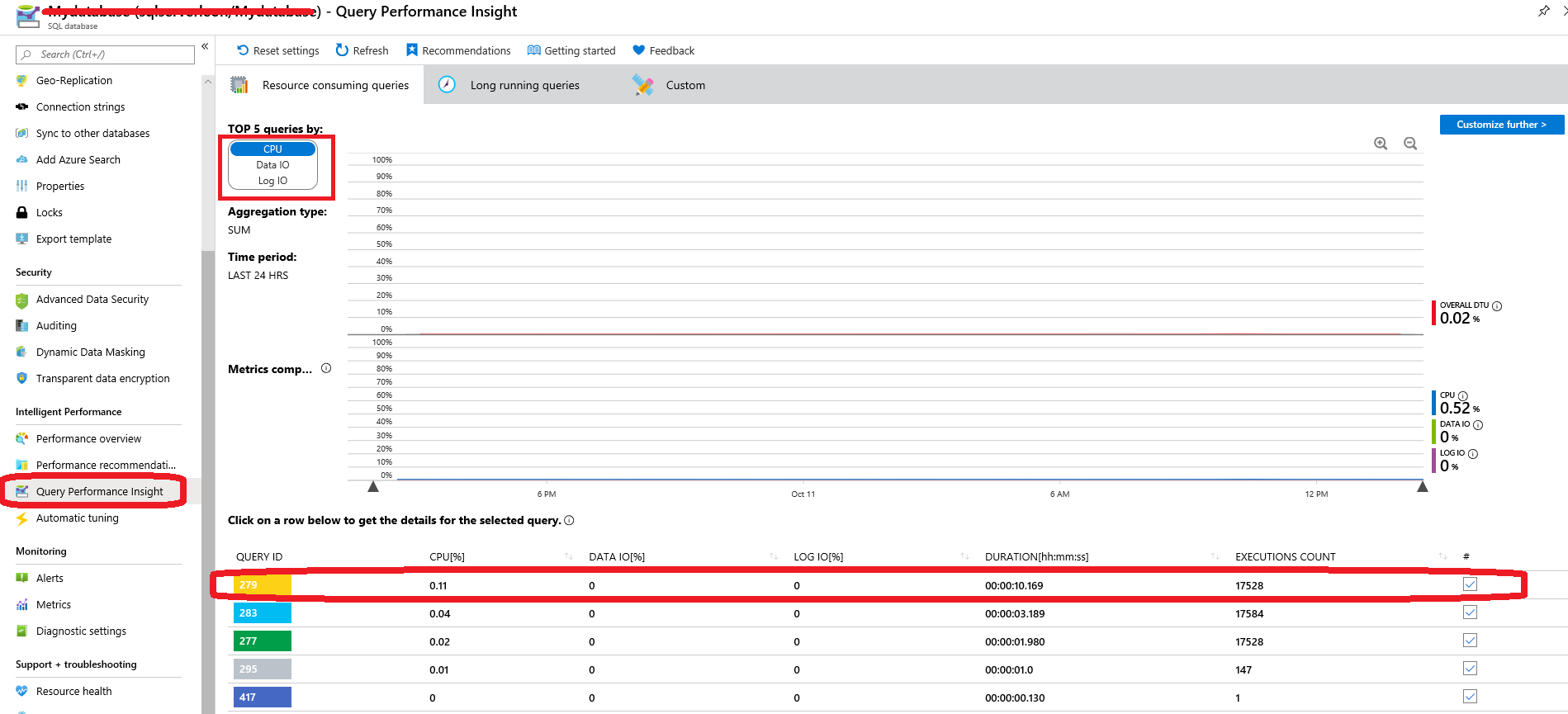This screenshot has width=1568, height=714.
Task: Click the Advanced Data Security shield icon
Action: [22, 300]
